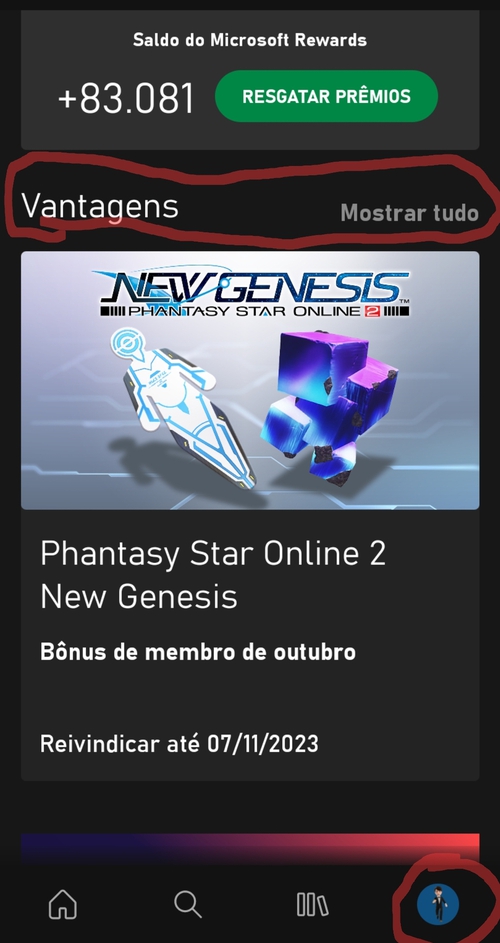Image resolution: width=500 pixels, height=943 pixels.
Task: Click the Saldo do Microsoft Rewards label
Action: [250, 40]
